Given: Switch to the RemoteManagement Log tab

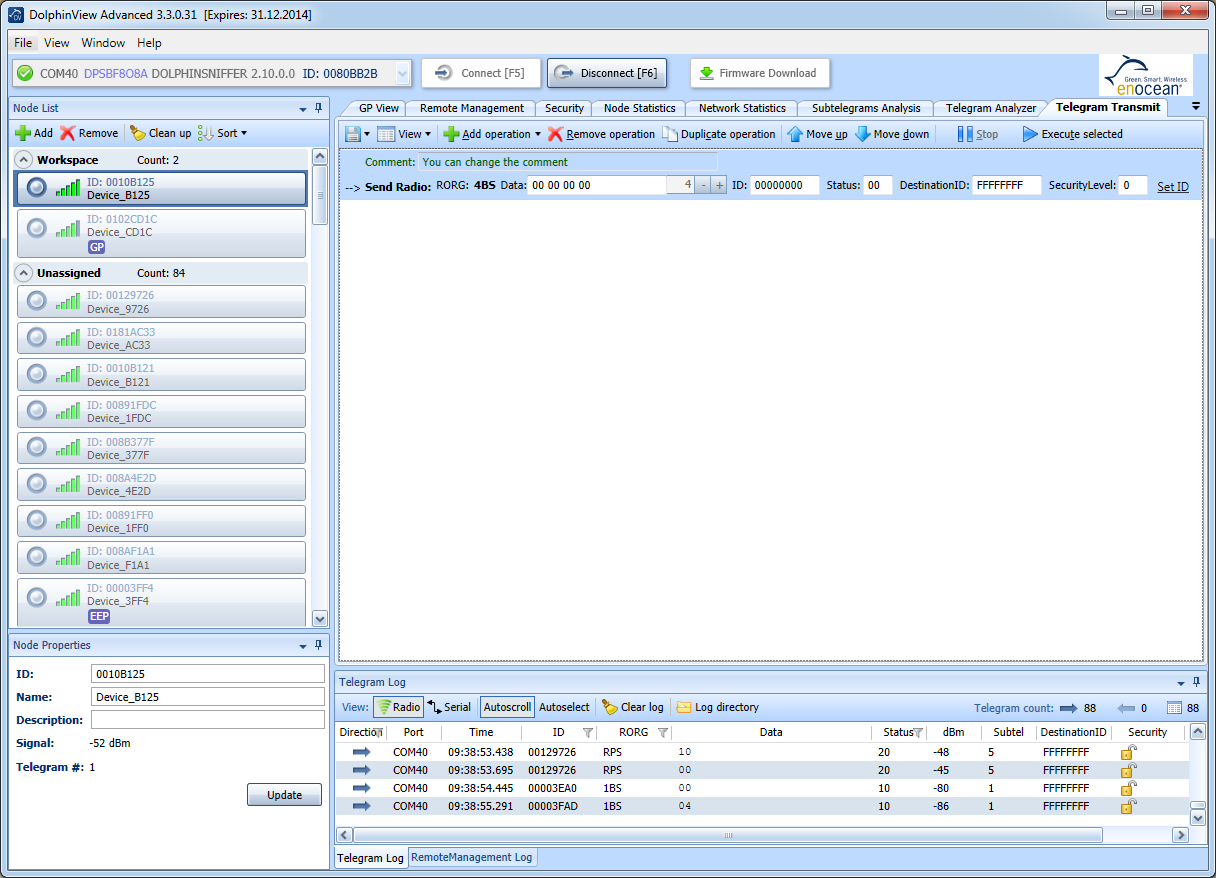Looking at the screenshot, I should [472, 857].
